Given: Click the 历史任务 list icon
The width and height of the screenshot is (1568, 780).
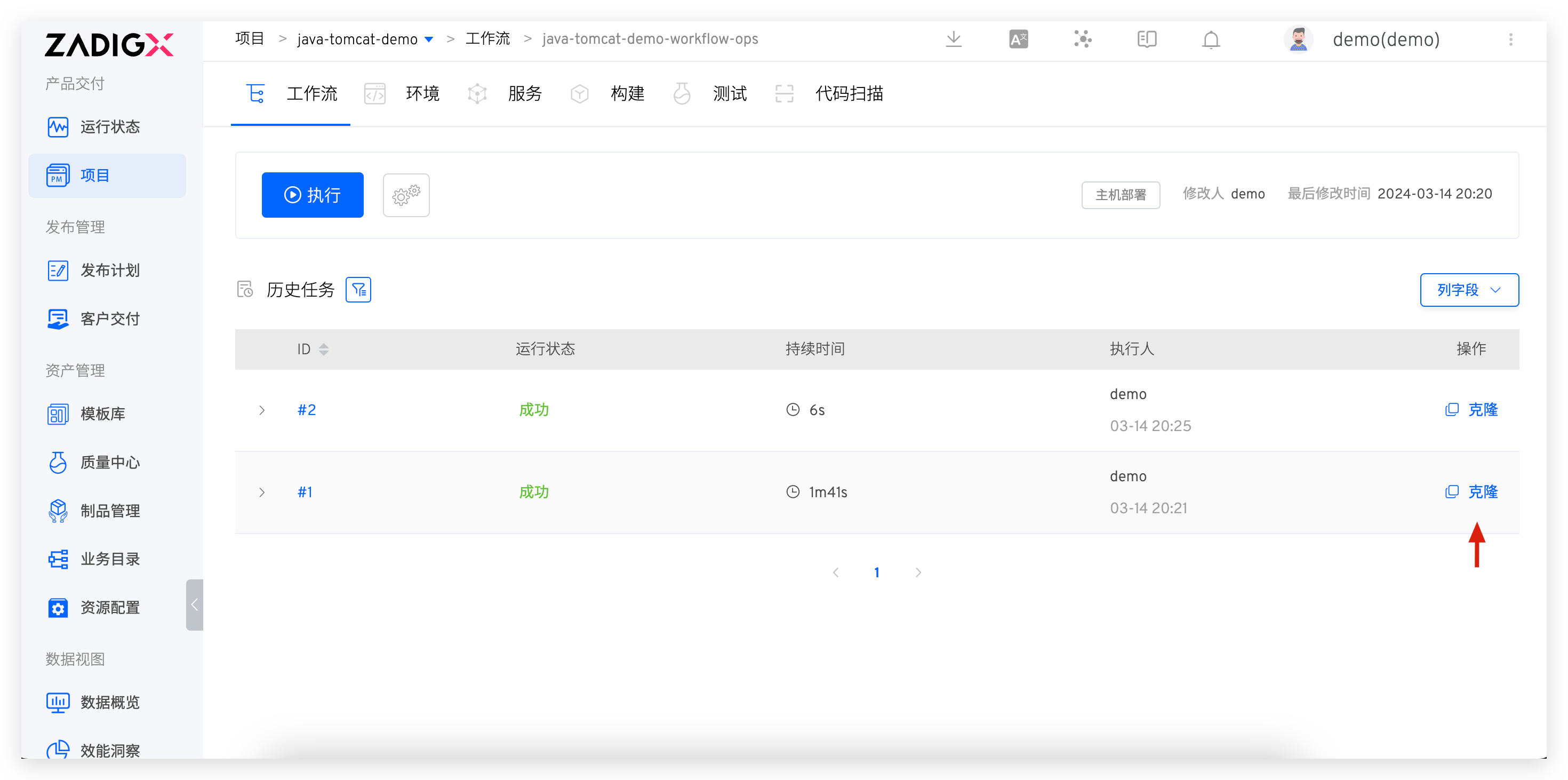Looking at the screenshot, I should tap(245, 289).
